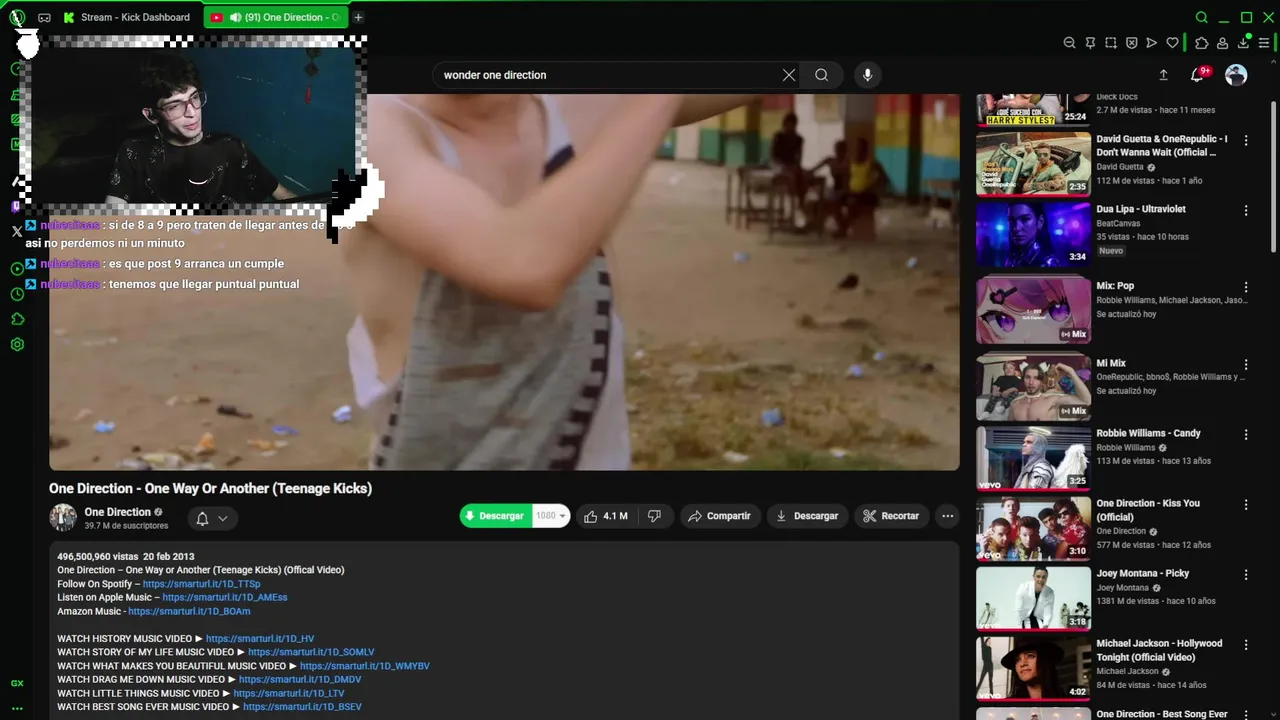Screen dimensions: 1280x720
Task: Open Robbie Williams - Candy title
Action: [x=1148, y=433]
